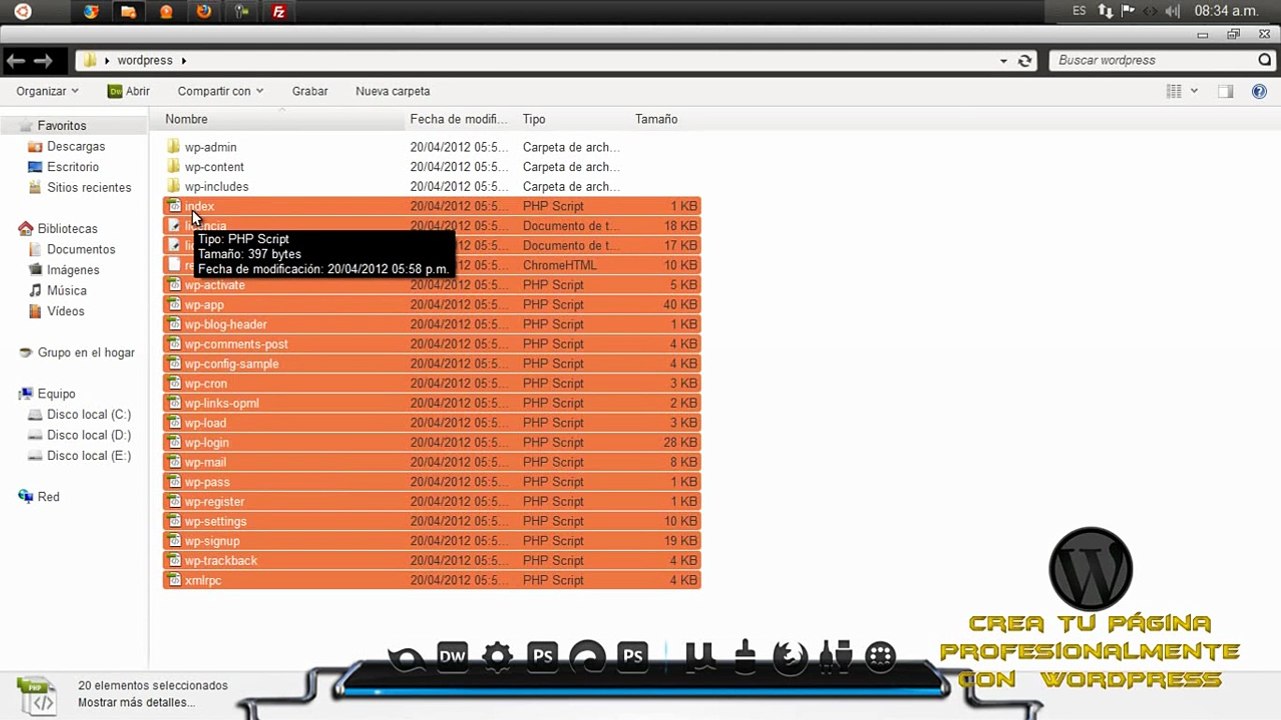Open Disco local (E:)
This screenshot has height=720, width=1281.
(89, 455)
